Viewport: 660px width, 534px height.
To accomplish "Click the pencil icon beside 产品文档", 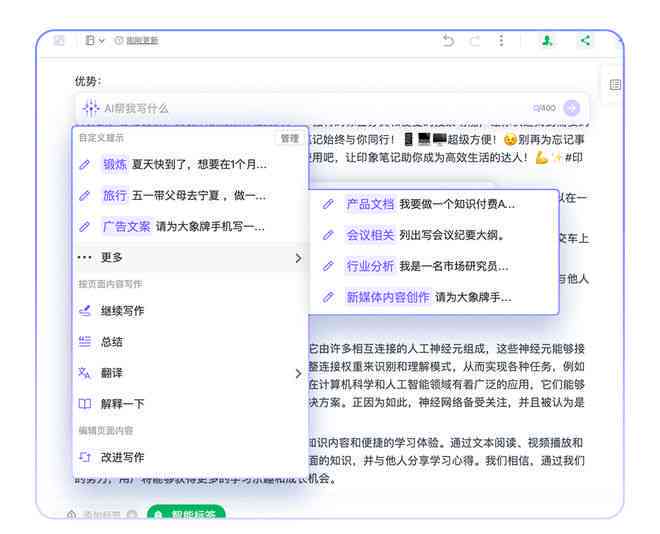I will pos(328,205).
